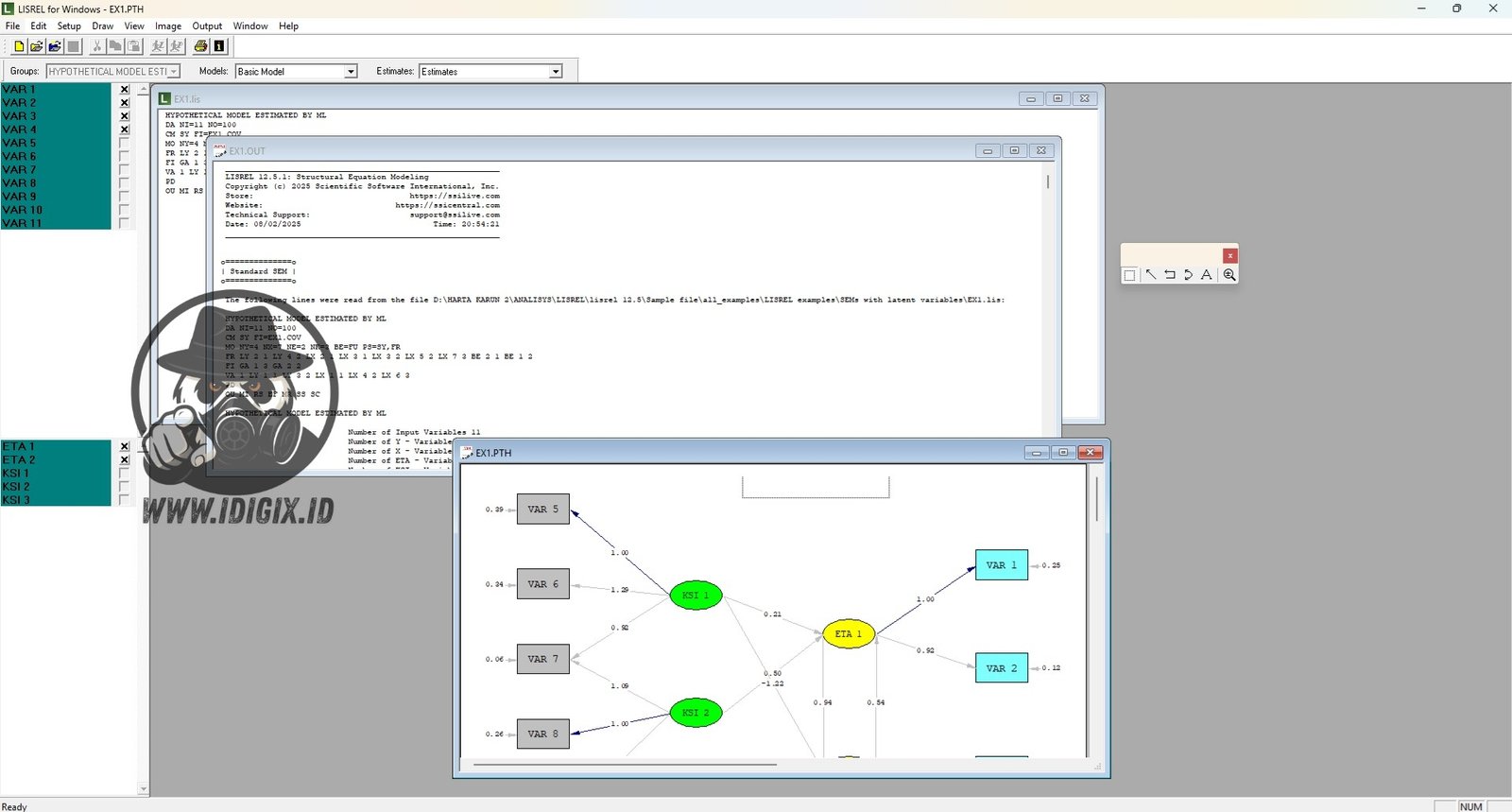Maximize the EX1.lis window

tap(1057, 98)
